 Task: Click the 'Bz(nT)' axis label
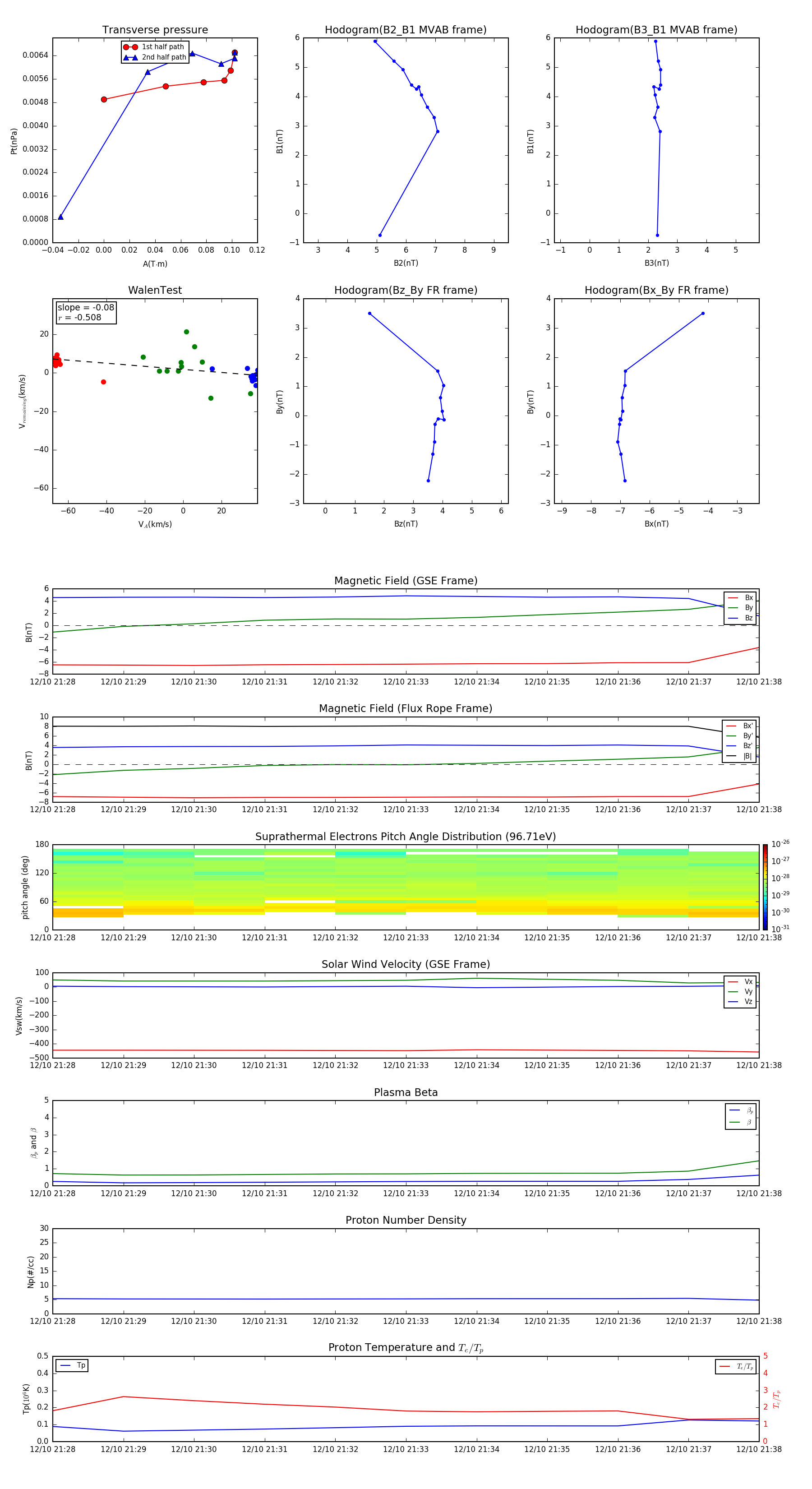[406, 524]
